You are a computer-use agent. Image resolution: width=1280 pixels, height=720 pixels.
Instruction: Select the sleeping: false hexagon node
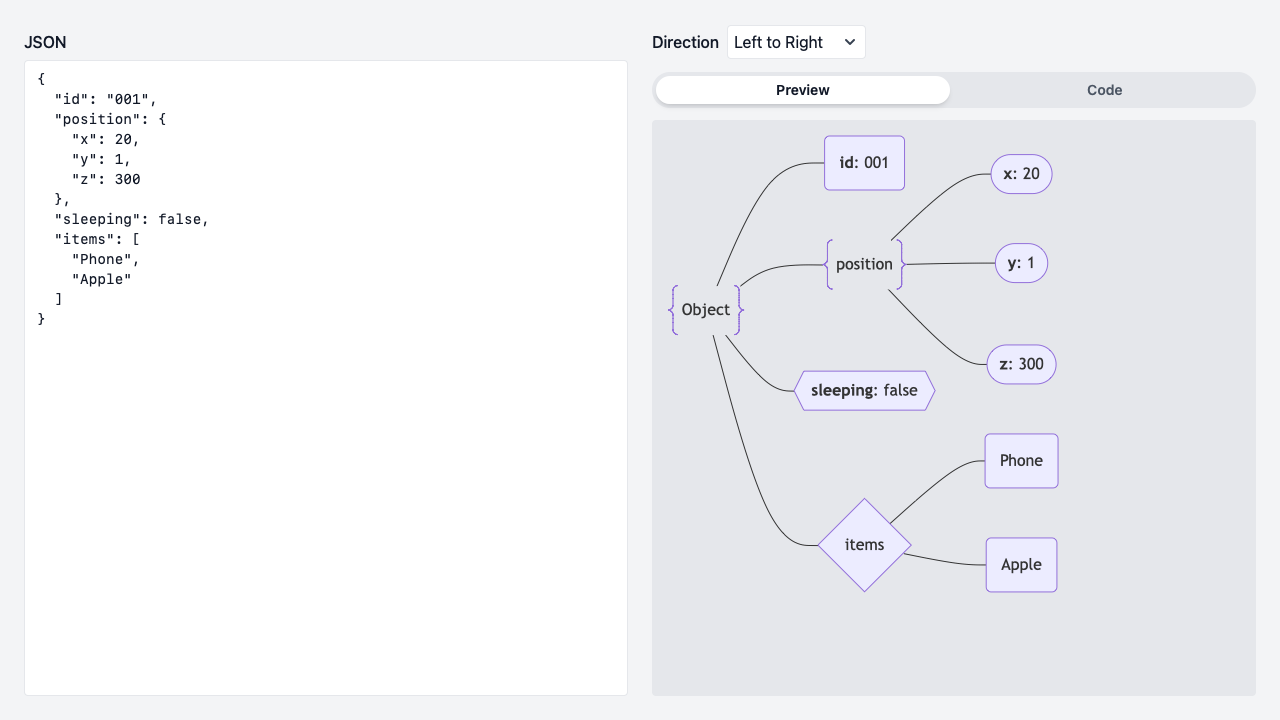point(864,390)
